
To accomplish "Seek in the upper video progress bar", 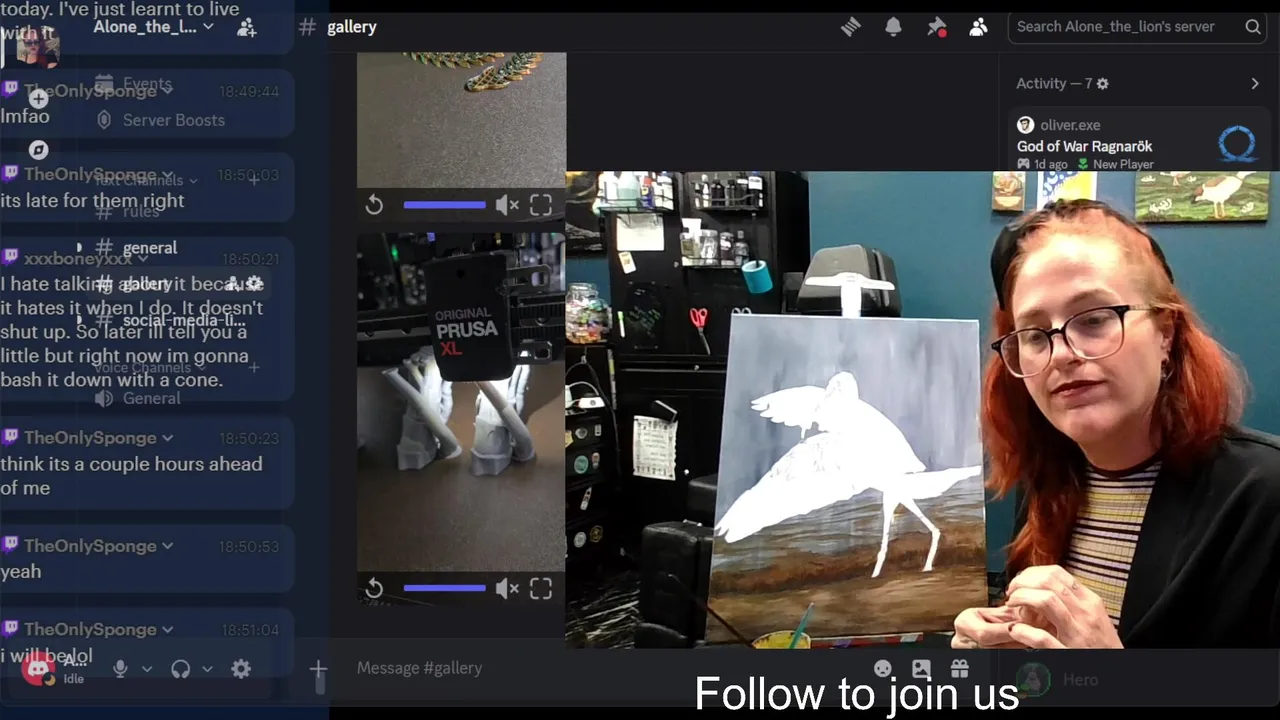I will pyautogui.click(x=444, y=205).
